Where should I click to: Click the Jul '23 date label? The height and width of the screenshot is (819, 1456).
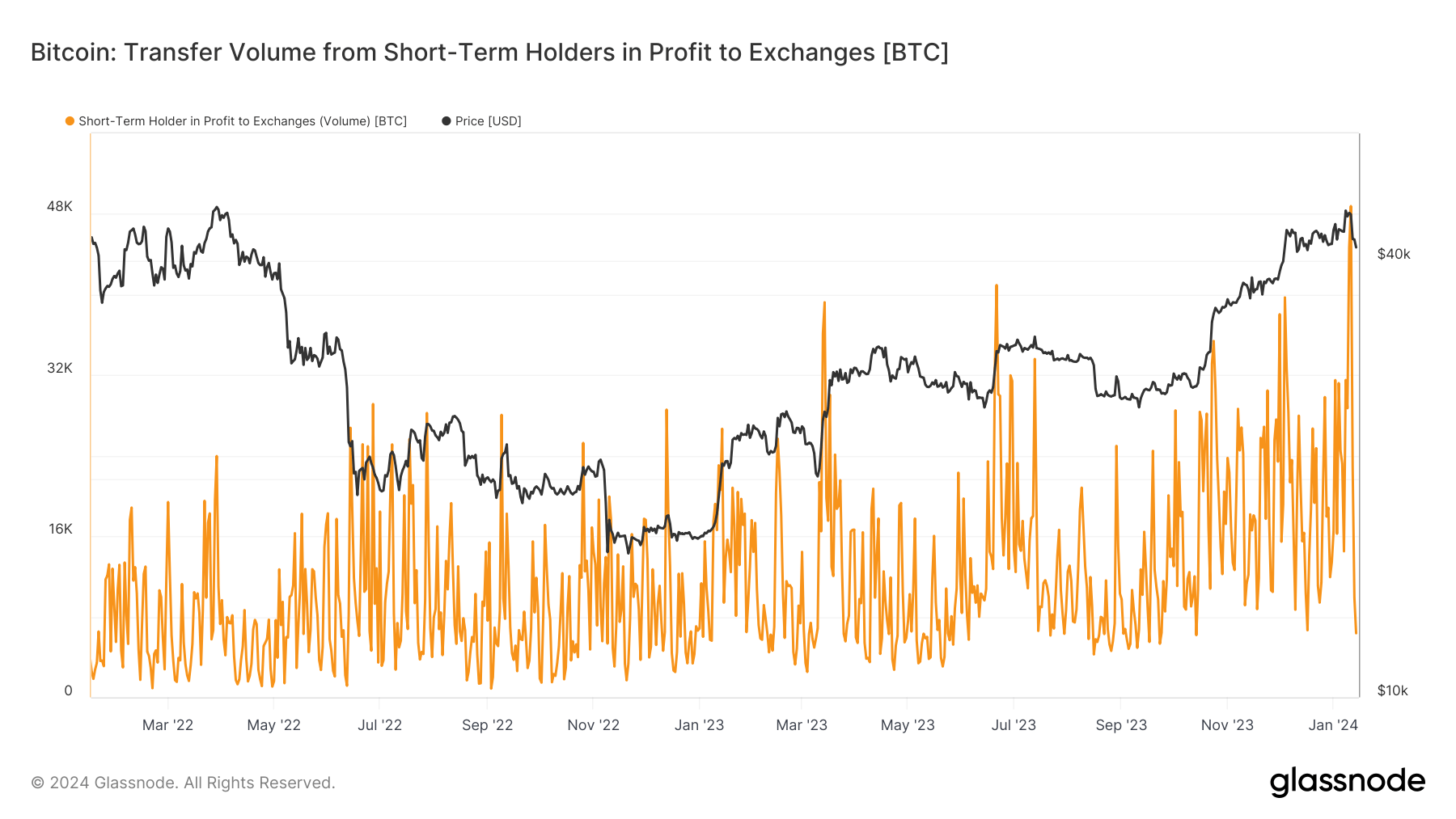point(1014,725)
